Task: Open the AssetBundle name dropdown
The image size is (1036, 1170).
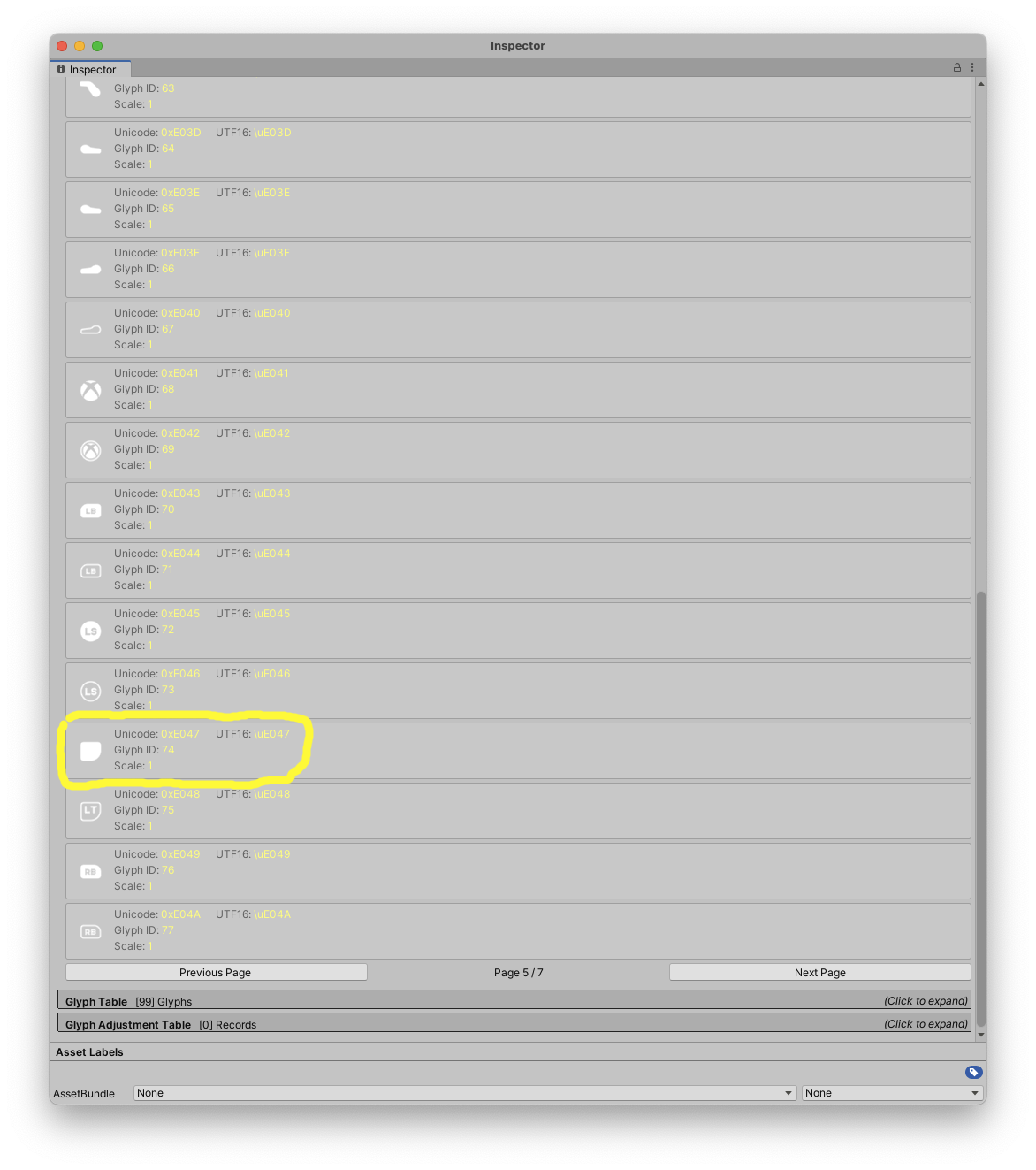Action: 464,1093
